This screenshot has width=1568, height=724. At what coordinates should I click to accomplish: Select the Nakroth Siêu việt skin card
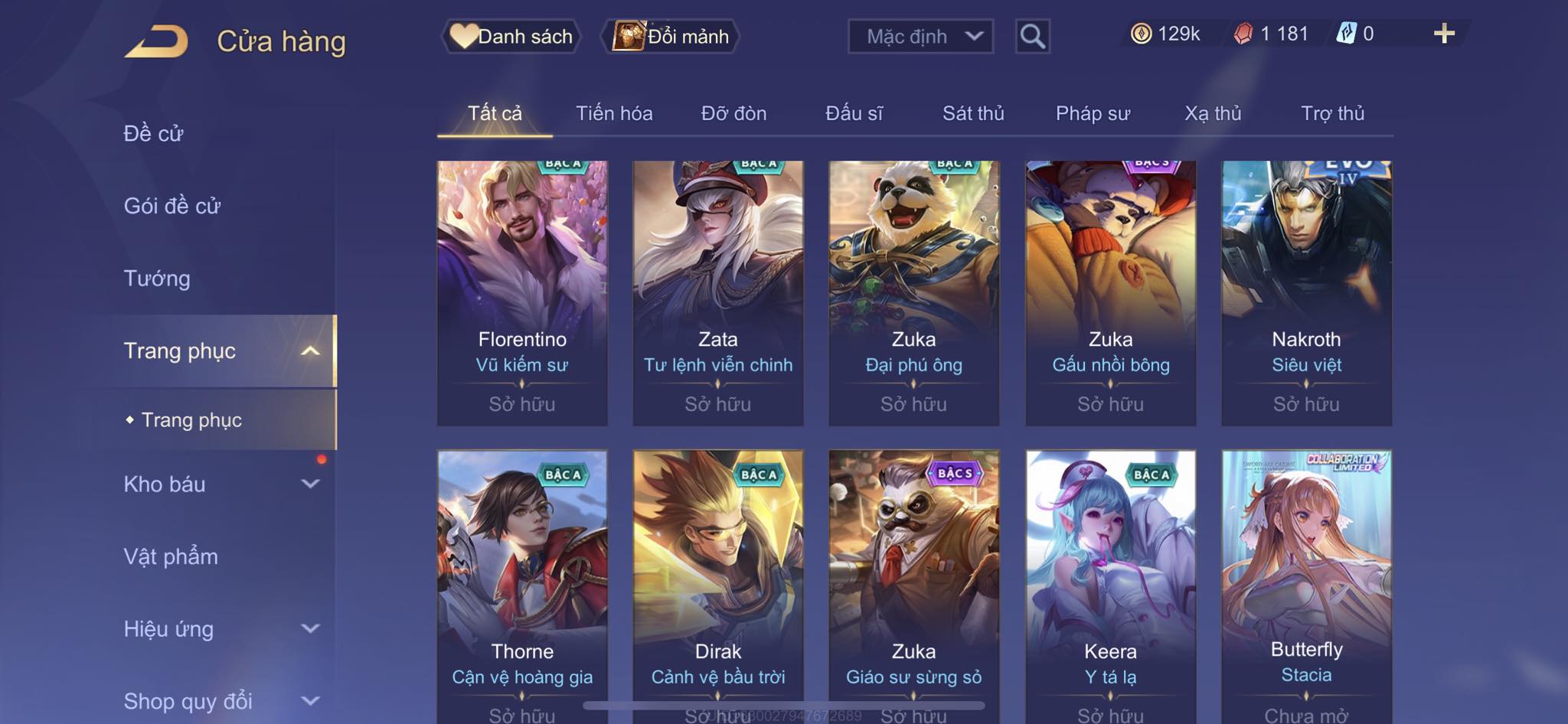(x=1306, y=293)
